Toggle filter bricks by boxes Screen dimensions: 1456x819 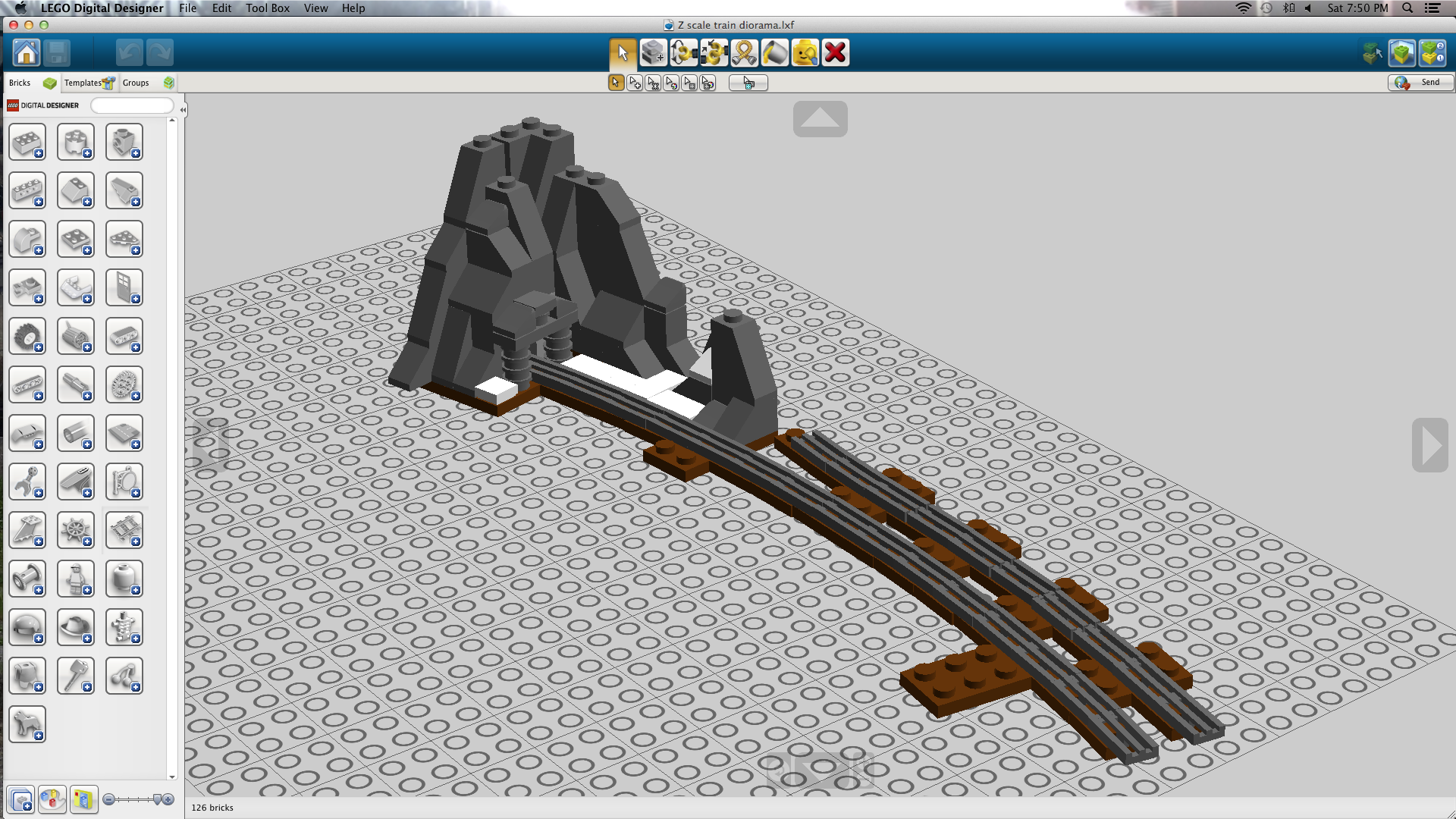(83, 799)
